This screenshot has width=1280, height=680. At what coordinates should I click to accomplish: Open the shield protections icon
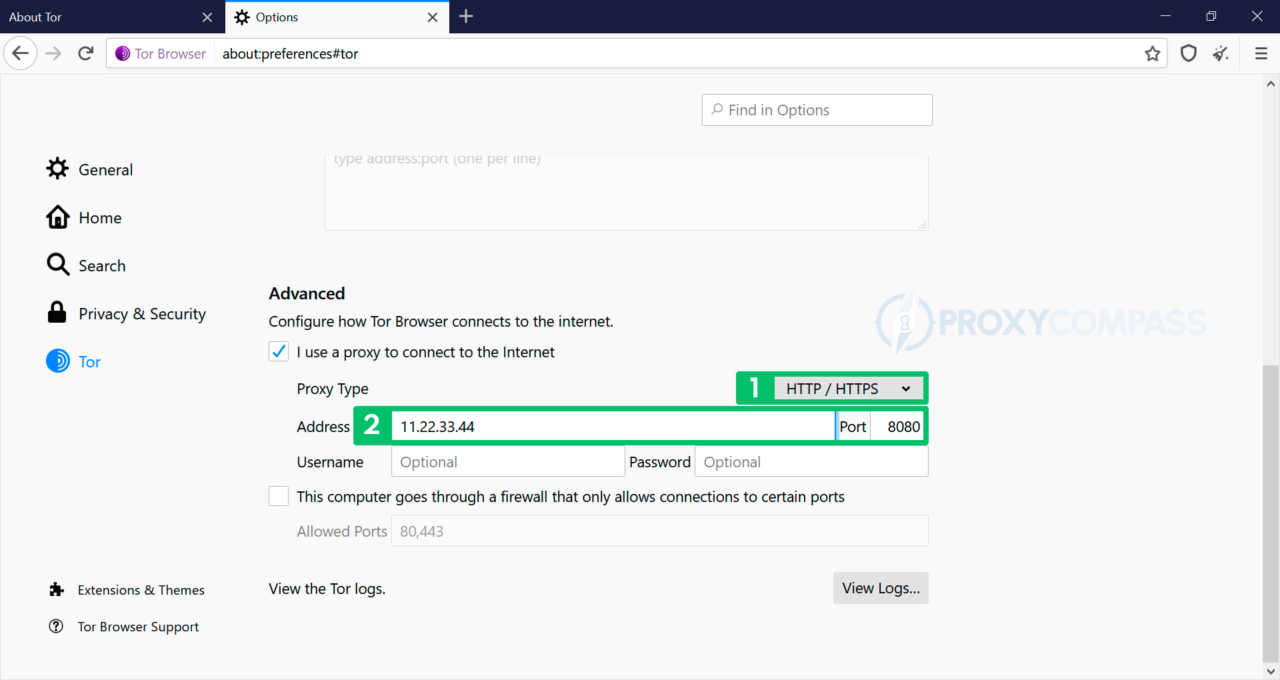pyautogui.click(x=1188, y=53)
